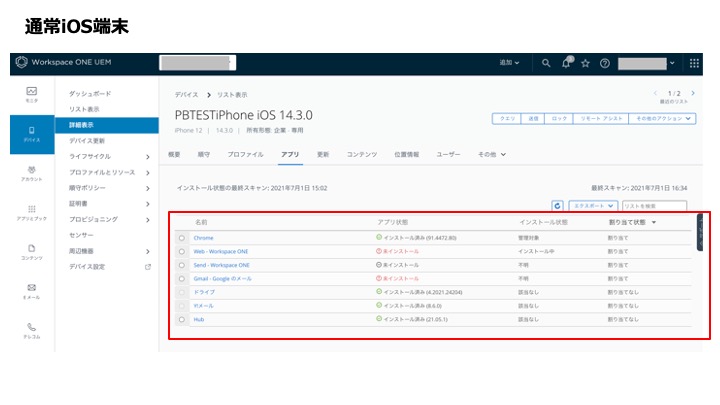Expand プロビジョニング menu chevron
The image size is (720, 405).
tap(148, 220)
